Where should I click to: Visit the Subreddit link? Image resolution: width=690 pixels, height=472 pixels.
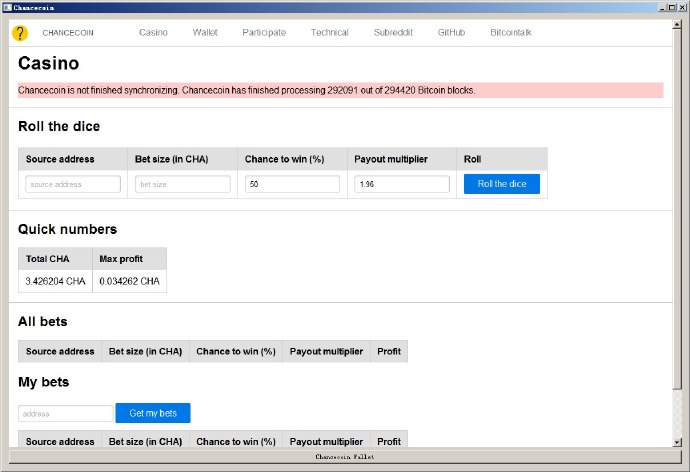[x=393, y=33]
